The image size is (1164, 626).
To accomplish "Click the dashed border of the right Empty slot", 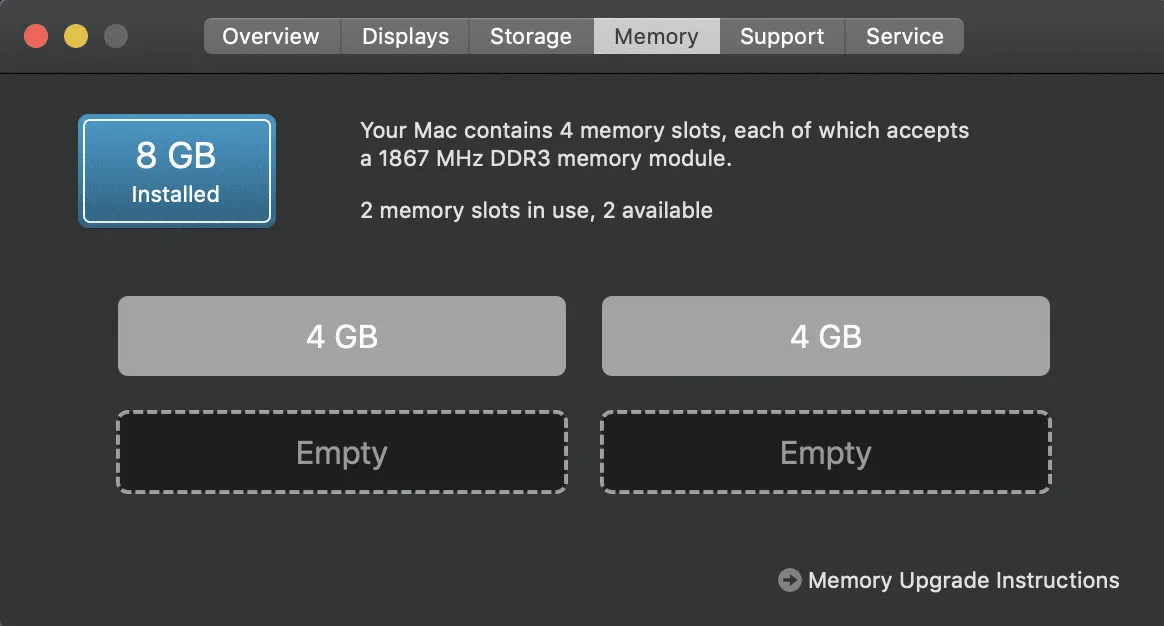I will (x=825, y=413).
